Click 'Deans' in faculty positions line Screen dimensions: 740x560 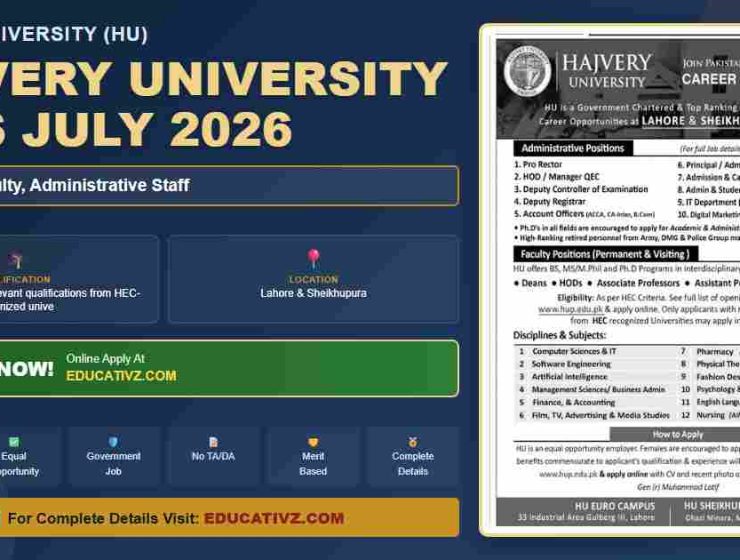click(x=534, y=283)
